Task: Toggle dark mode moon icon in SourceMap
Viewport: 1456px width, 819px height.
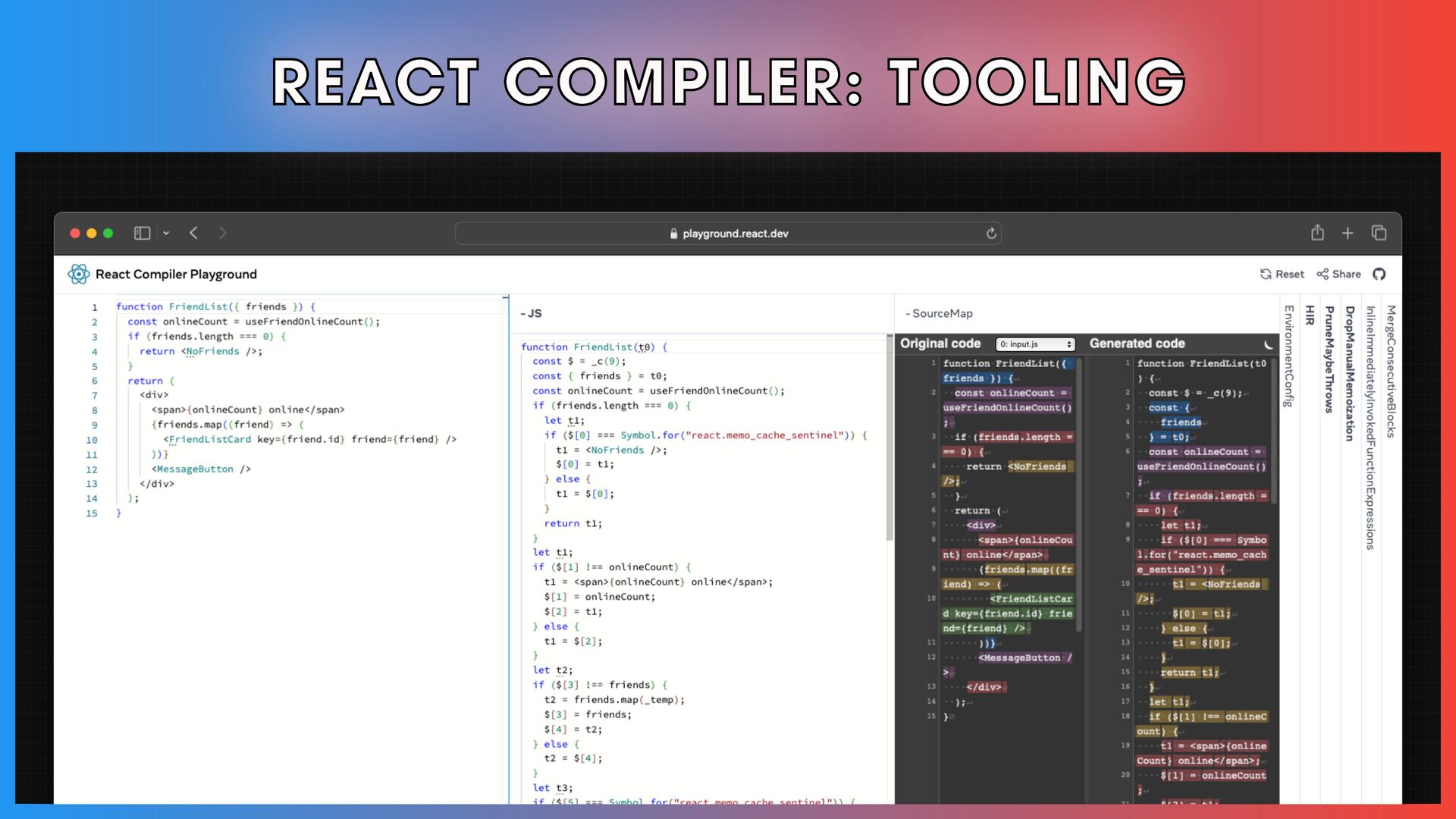Action: [x=1269, y=344]
